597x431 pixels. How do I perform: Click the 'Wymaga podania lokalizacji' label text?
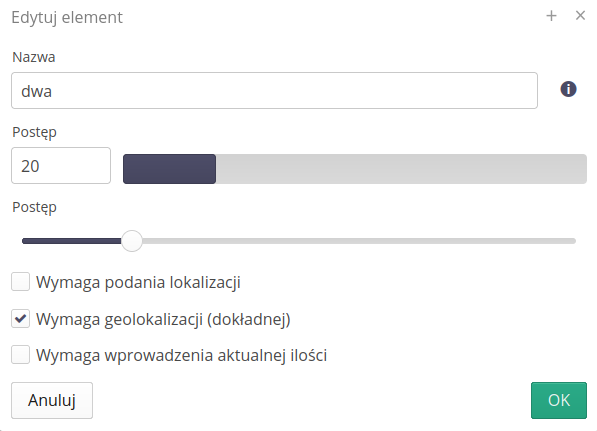click(138, 283)
